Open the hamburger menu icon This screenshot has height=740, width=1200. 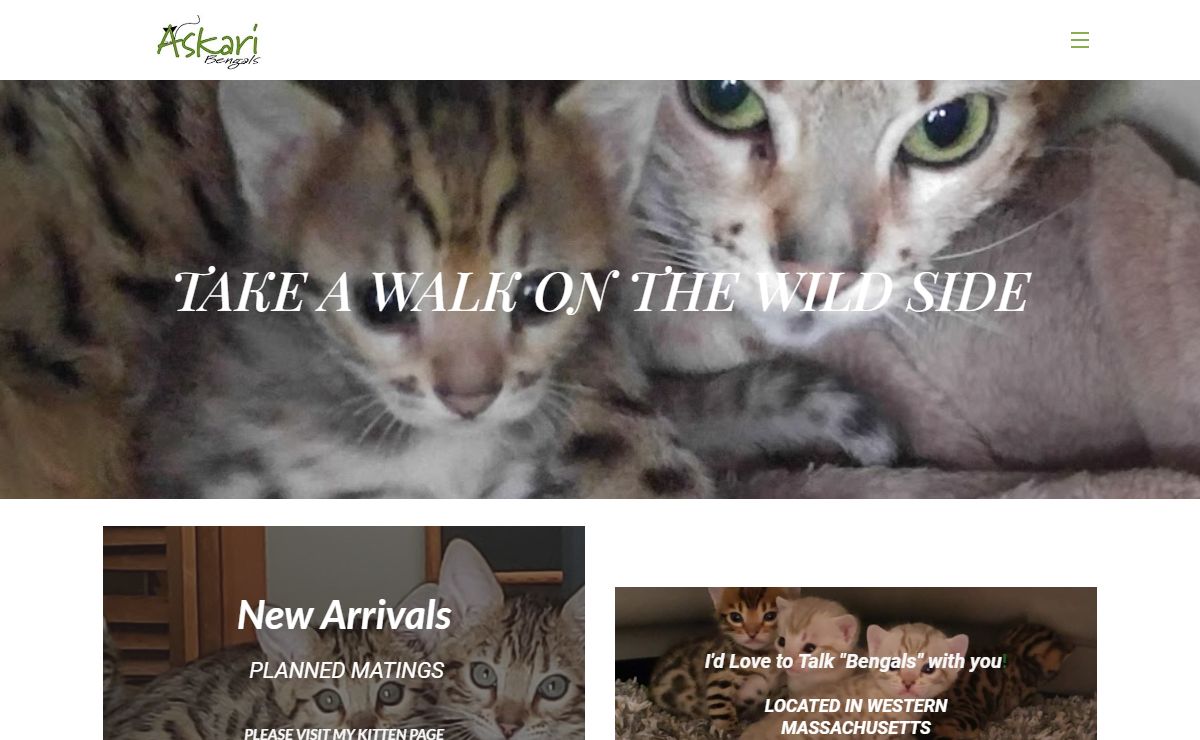pos(1079,40)
